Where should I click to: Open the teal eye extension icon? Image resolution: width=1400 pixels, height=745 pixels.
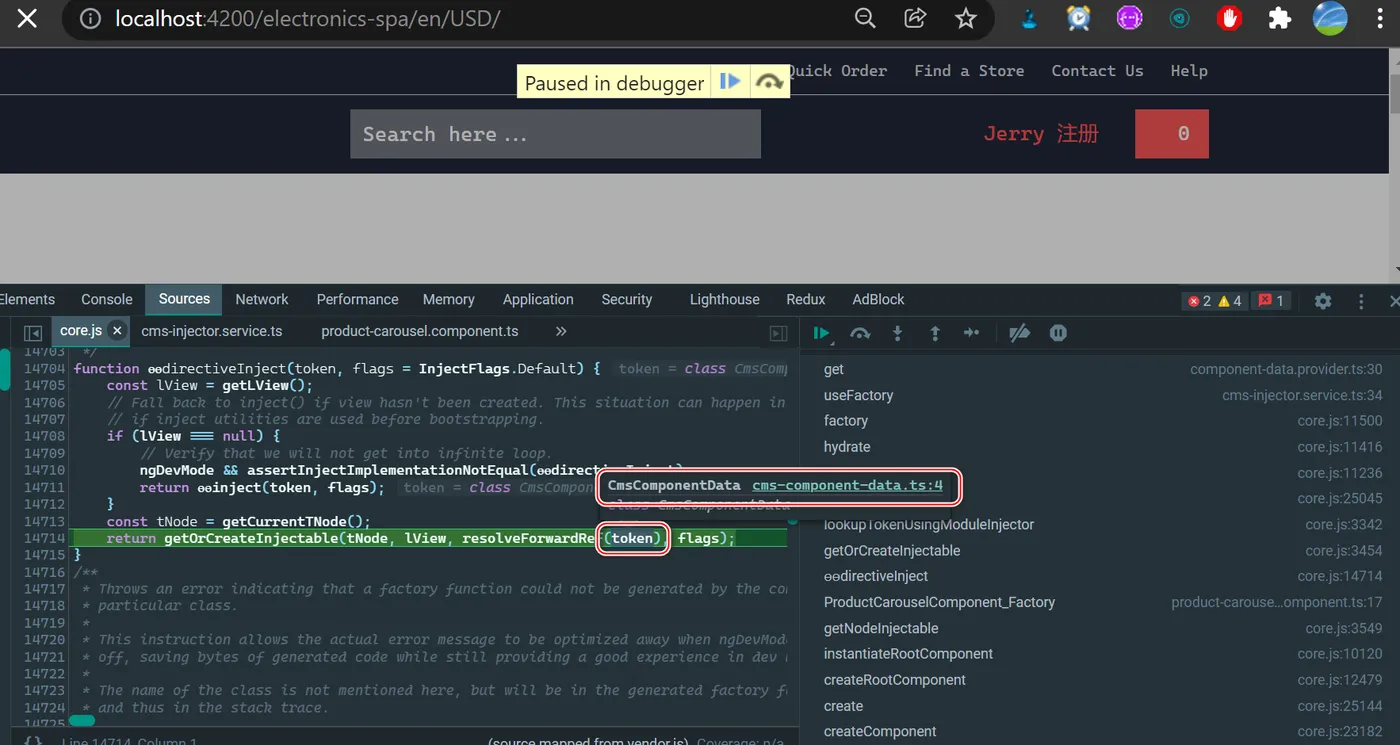point(1179,19)
